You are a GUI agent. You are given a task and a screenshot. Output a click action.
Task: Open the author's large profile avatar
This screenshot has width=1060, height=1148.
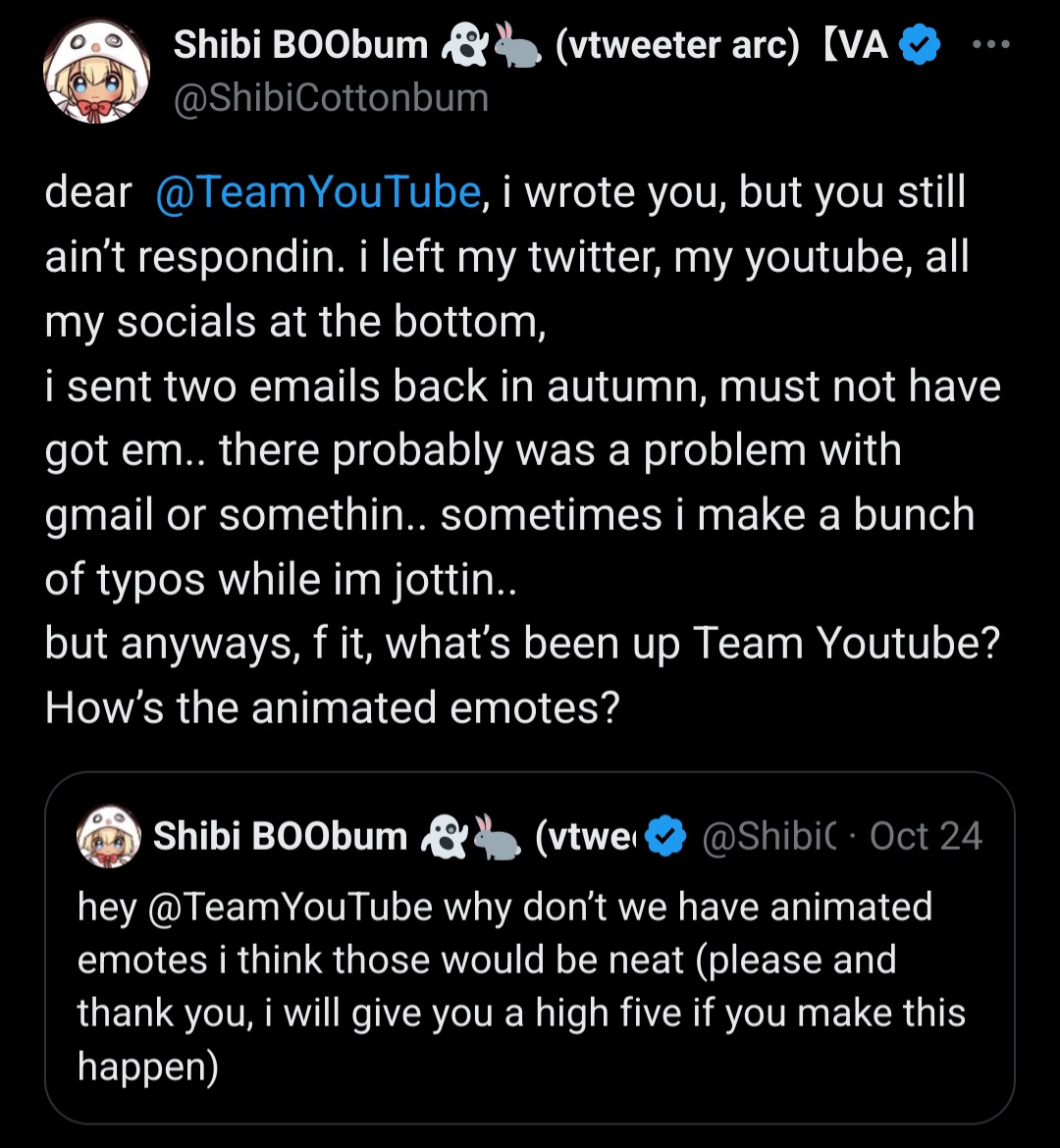[96, 74]
